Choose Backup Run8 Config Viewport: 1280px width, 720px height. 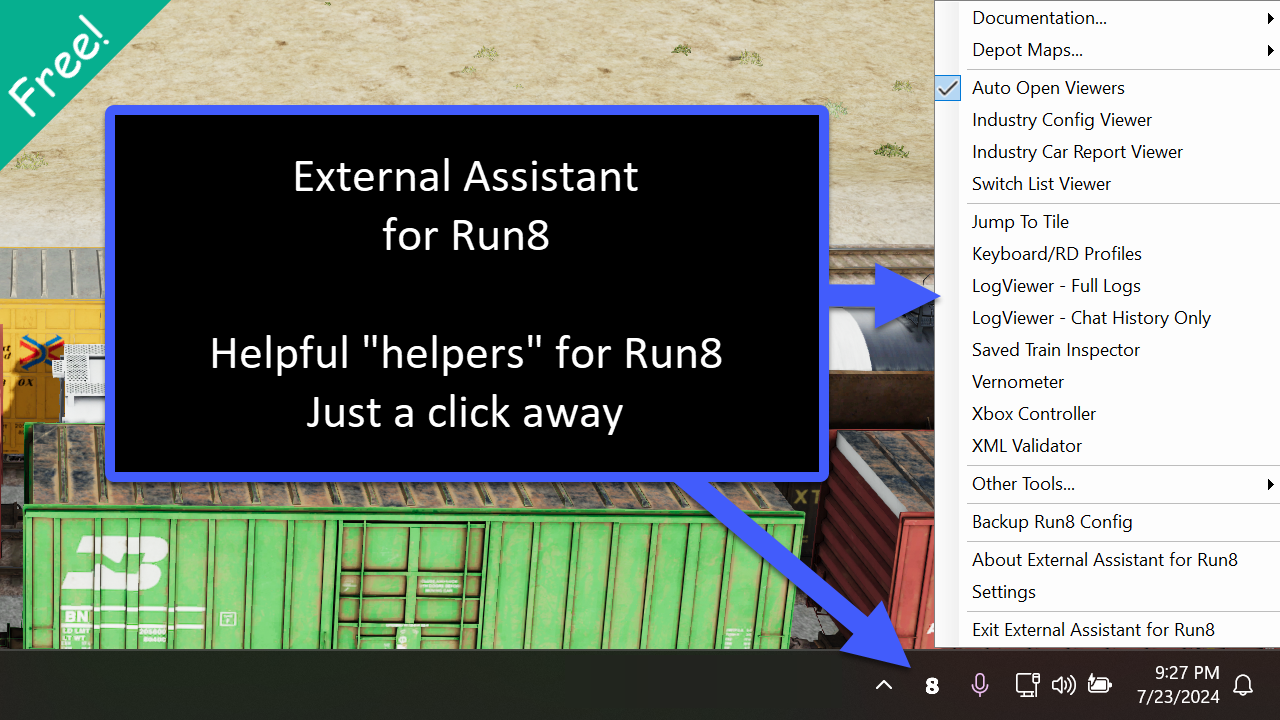coord(1052,522)
